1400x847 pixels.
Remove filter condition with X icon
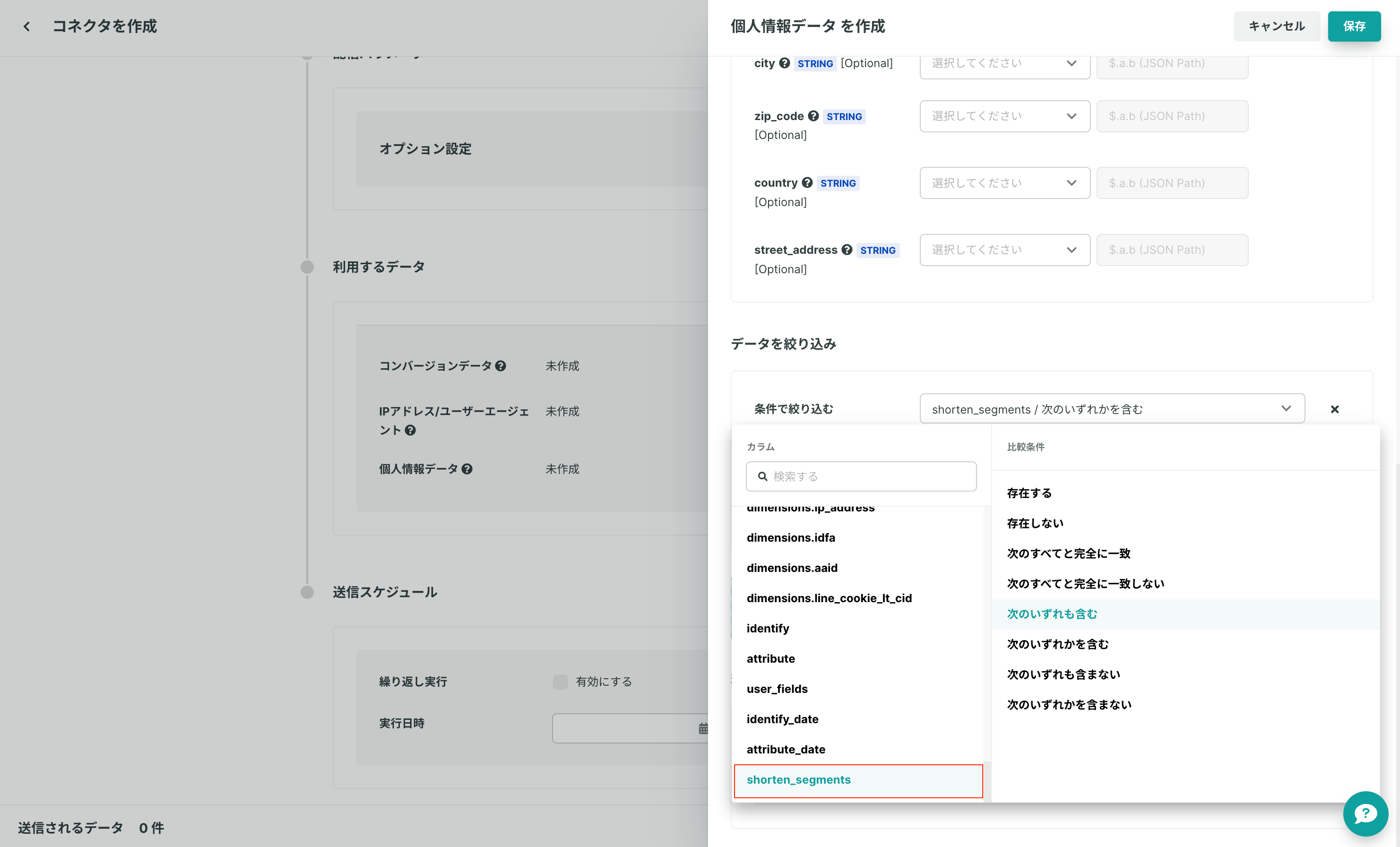[1335, 409]
